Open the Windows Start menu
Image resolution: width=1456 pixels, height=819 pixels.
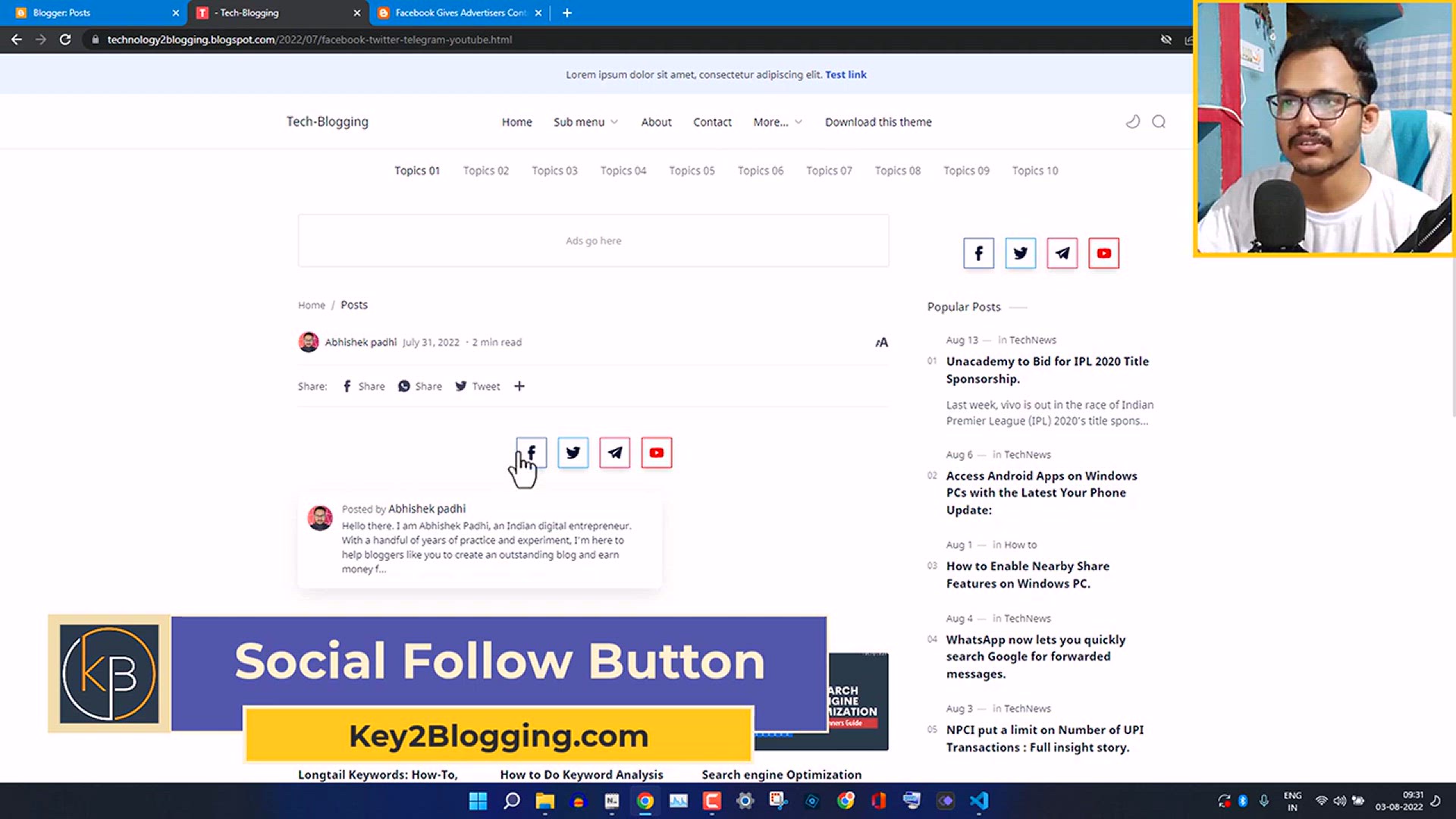click(x=478, y=801)
